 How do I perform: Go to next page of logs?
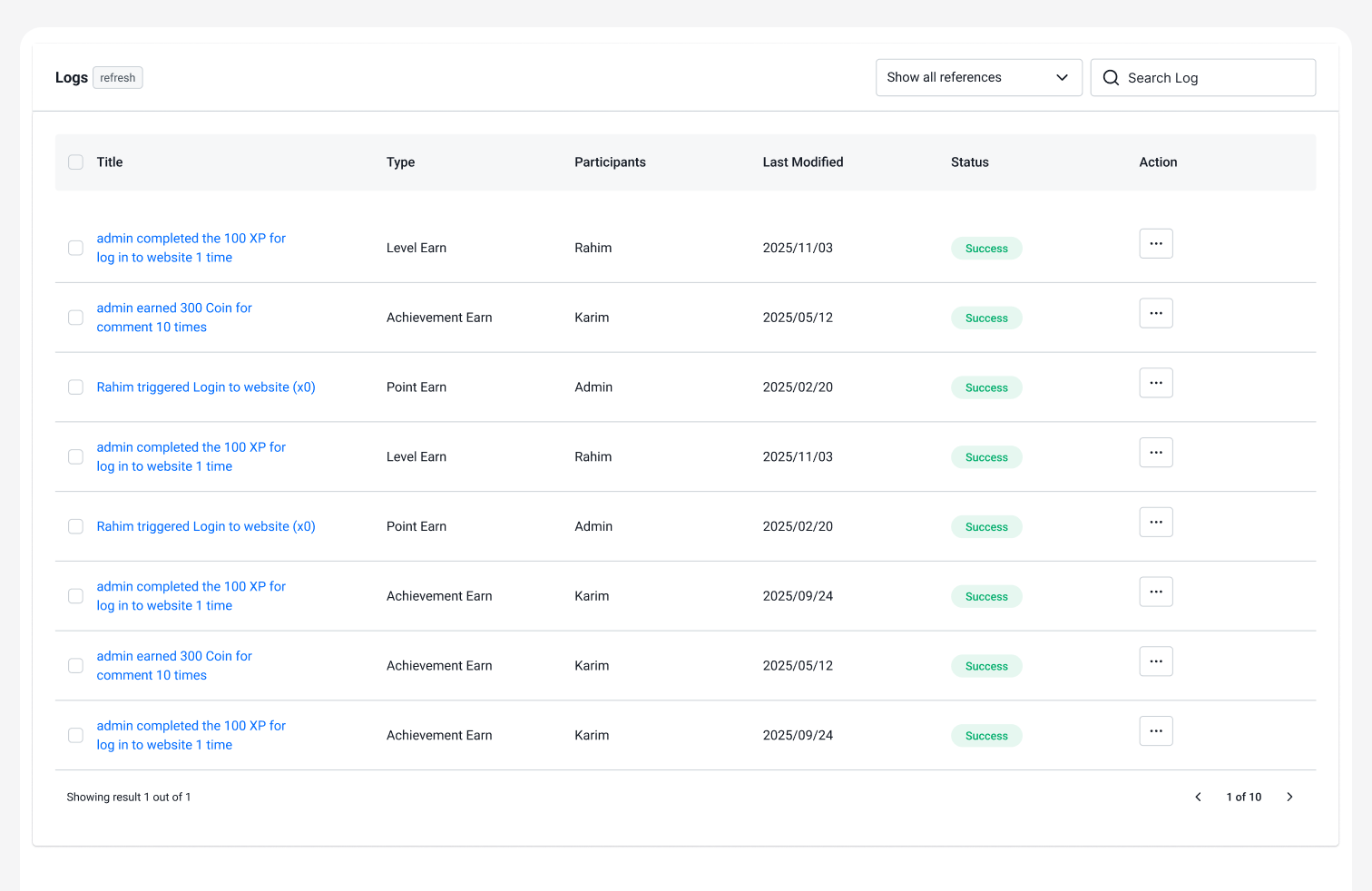[1289, 798]
